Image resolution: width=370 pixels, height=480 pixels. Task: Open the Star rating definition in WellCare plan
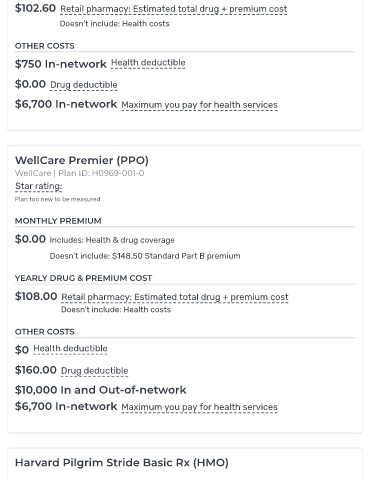point(39,186)
